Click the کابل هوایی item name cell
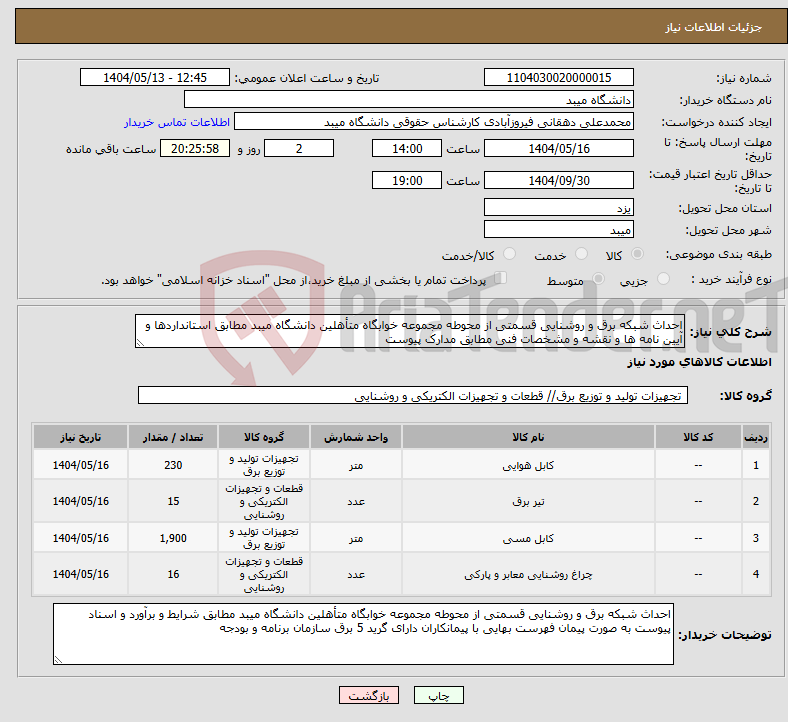 point(528,465)
